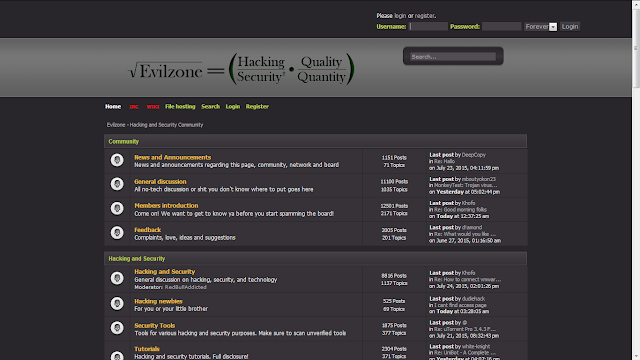Click the '525 Posts' count text
640x360 pixels.
(x=394, y=301)
